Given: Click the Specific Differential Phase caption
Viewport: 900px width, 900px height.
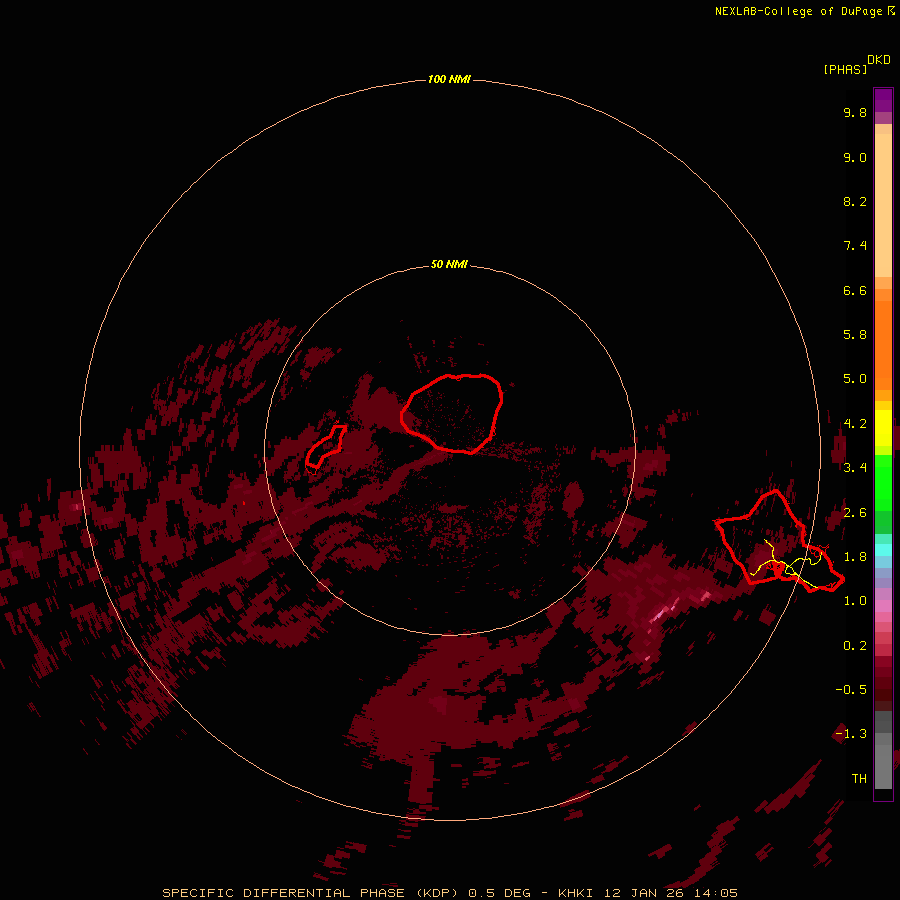Looking at the screenshot, I should 449,893.
